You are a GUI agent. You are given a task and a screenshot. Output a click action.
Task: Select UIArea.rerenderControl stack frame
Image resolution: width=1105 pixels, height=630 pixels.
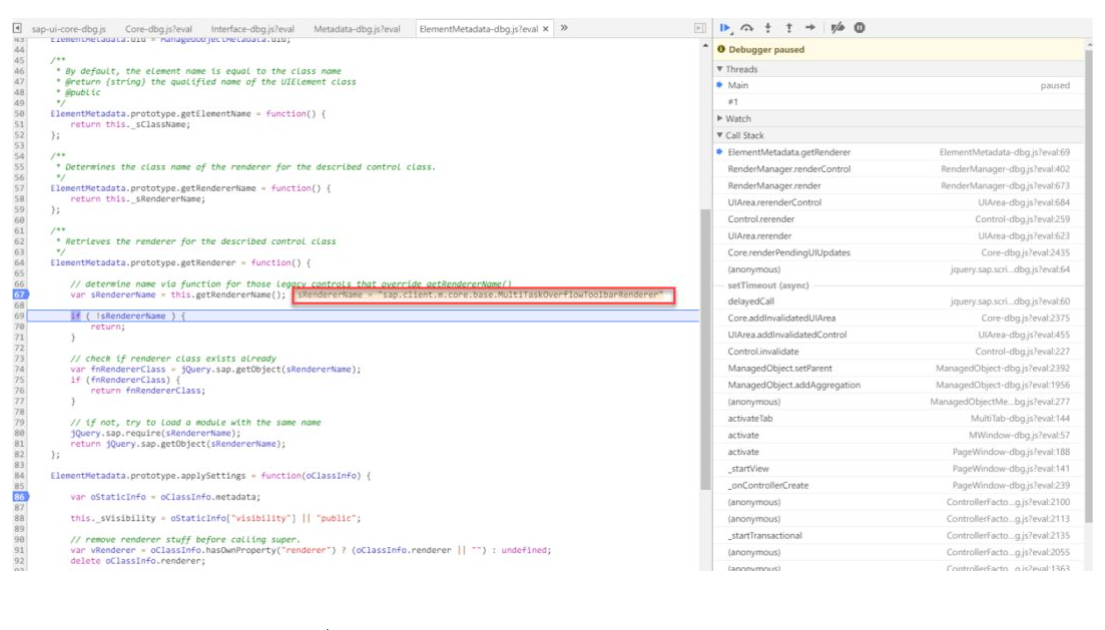click(899, 202)
